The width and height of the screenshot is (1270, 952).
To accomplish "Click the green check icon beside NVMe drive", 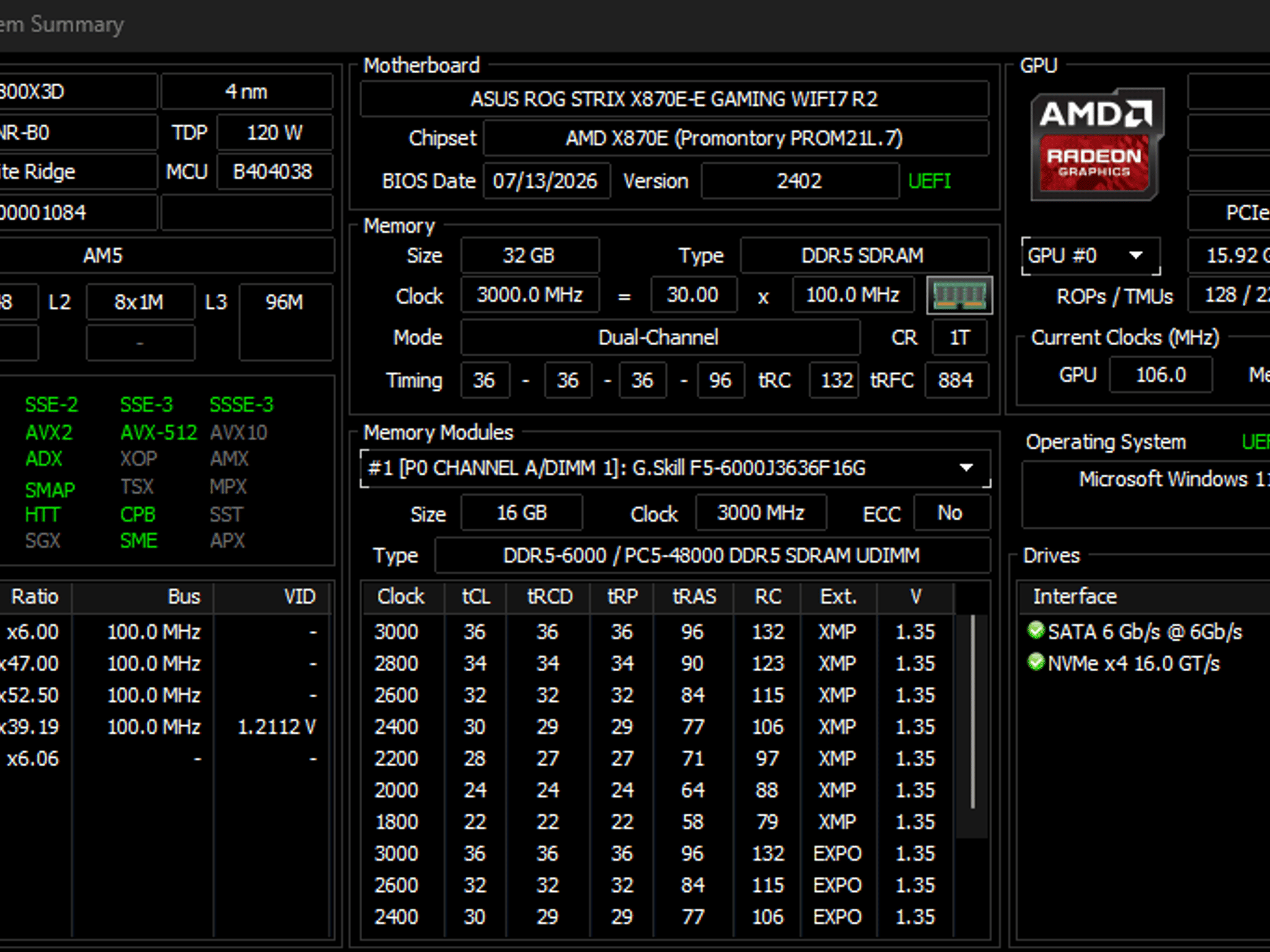I will pyautogui.click(x=1036, y=663).
